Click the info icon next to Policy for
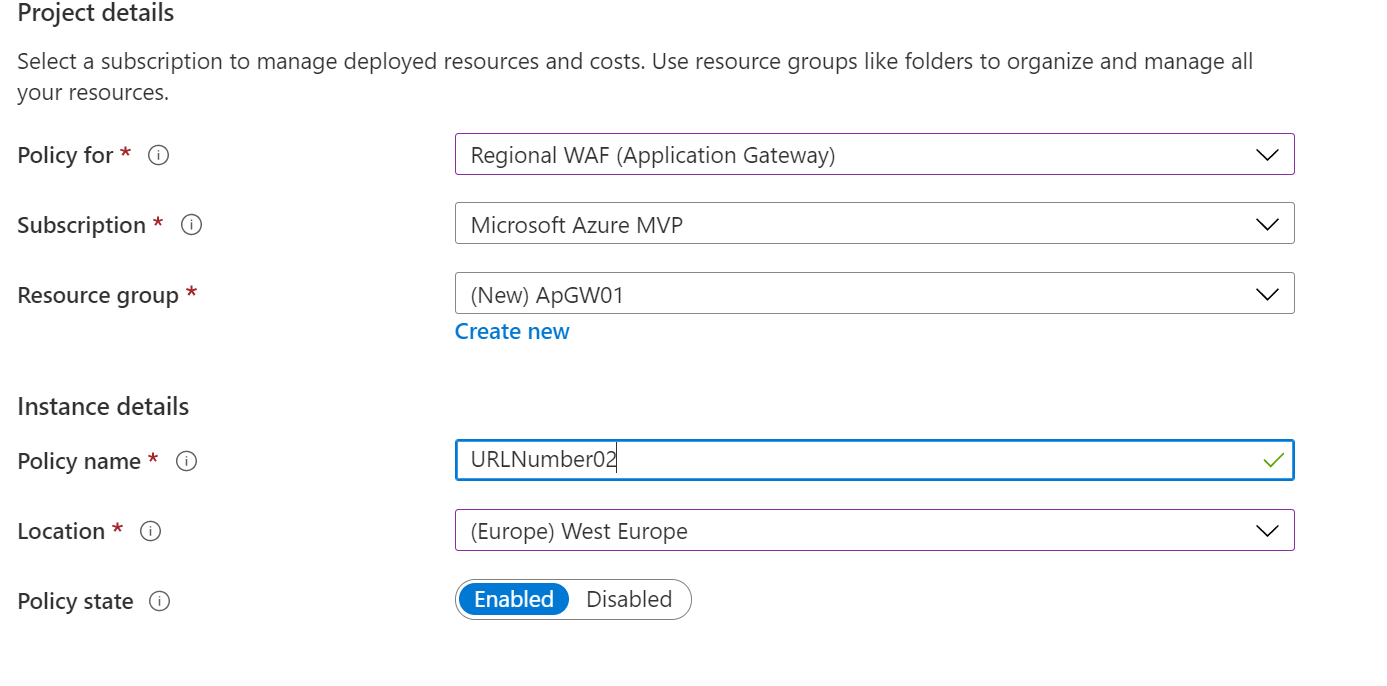Viewport: 1387px width, 686px height. (158, 156)
